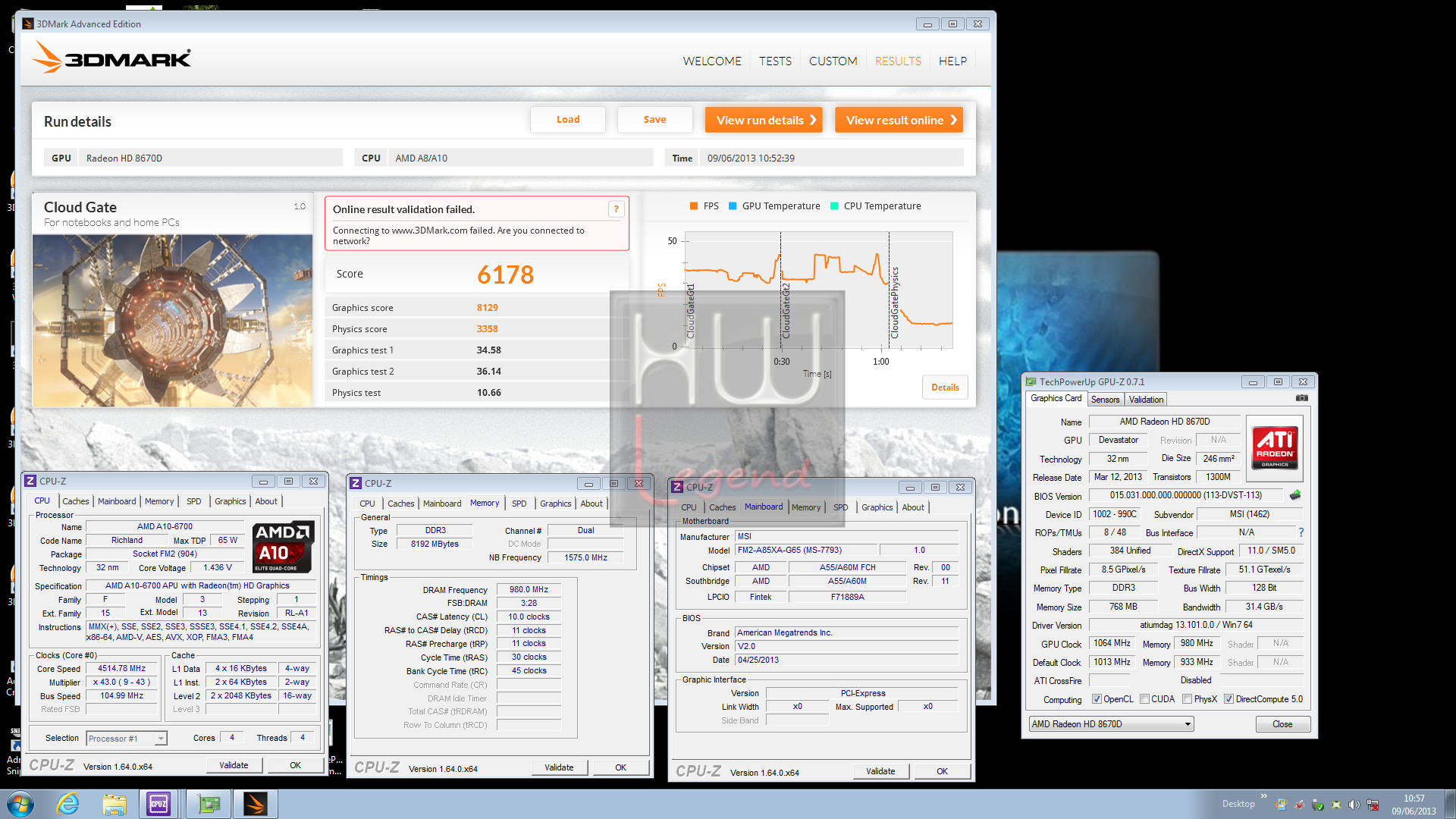
Task: Click the ATI Radeon logo in GPU-Z
Action: pyautogui.click(x=1275, y=448)
